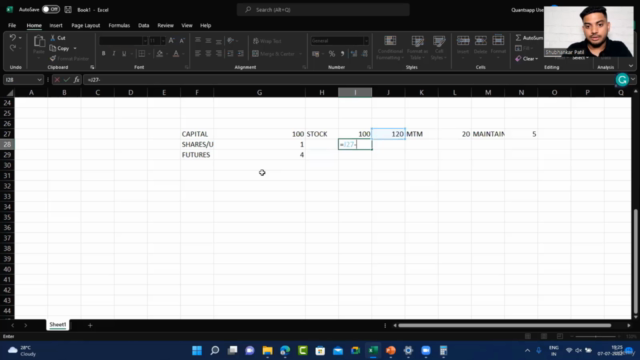Click the Copy button

[x=60, y=48]
